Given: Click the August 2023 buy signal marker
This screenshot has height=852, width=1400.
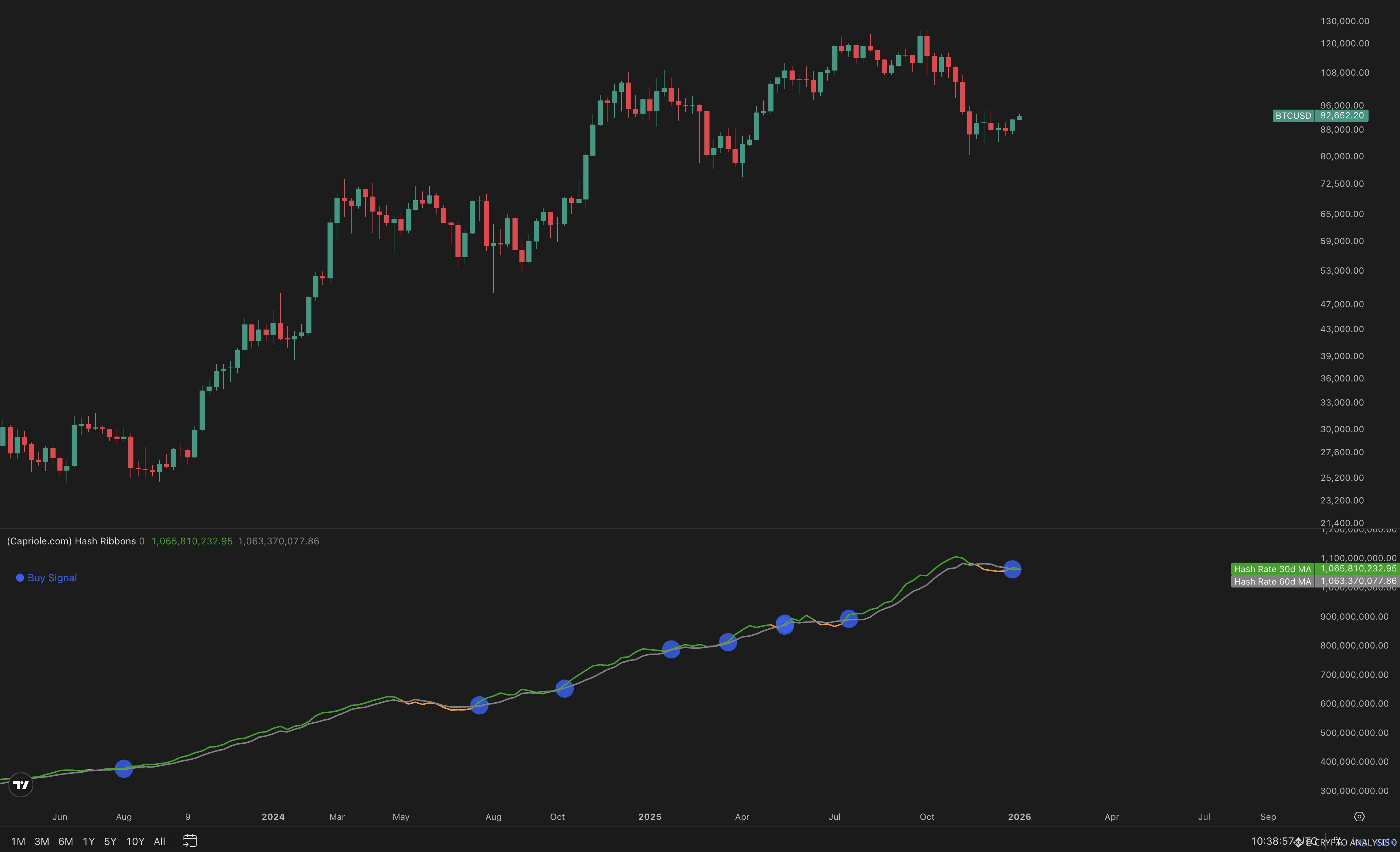Looking at the screenshot, I should pyautogui.click(x=124, y=768).
